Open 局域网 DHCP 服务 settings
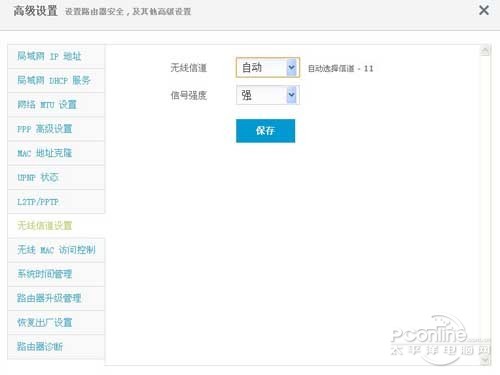500x375 pixels. (x=56, y=81)
